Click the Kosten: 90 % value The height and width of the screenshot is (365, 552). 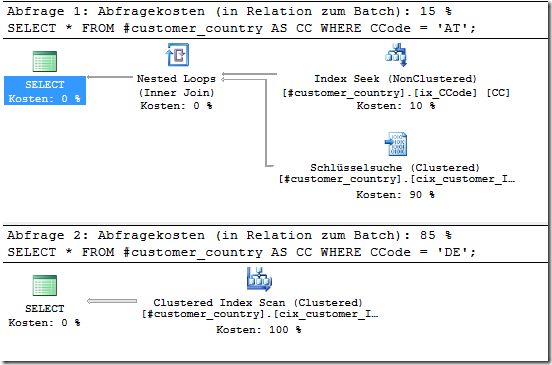(x=395, y=195)
